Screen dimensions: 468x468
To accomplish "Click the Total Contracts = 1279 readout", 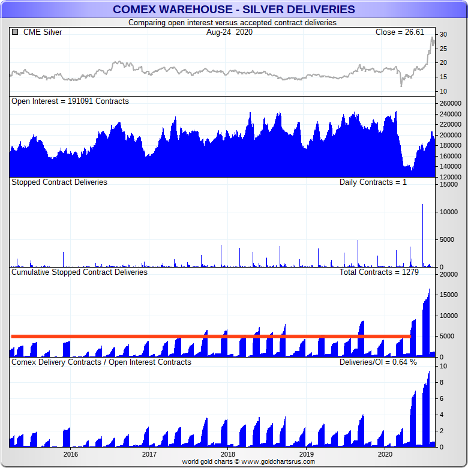I will [379, 272].
